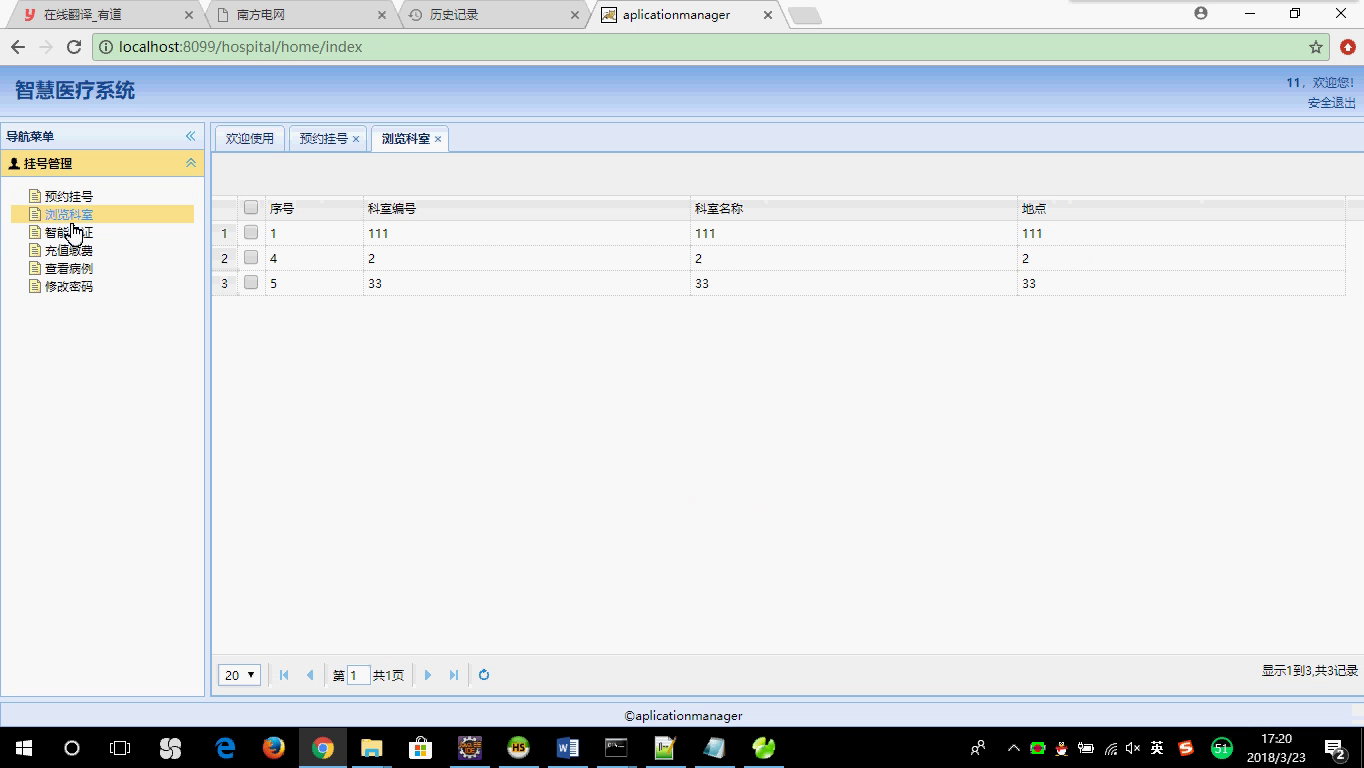
Task: Click the 科室编号 cell showing 111
Action: click(x=526, y=233)
